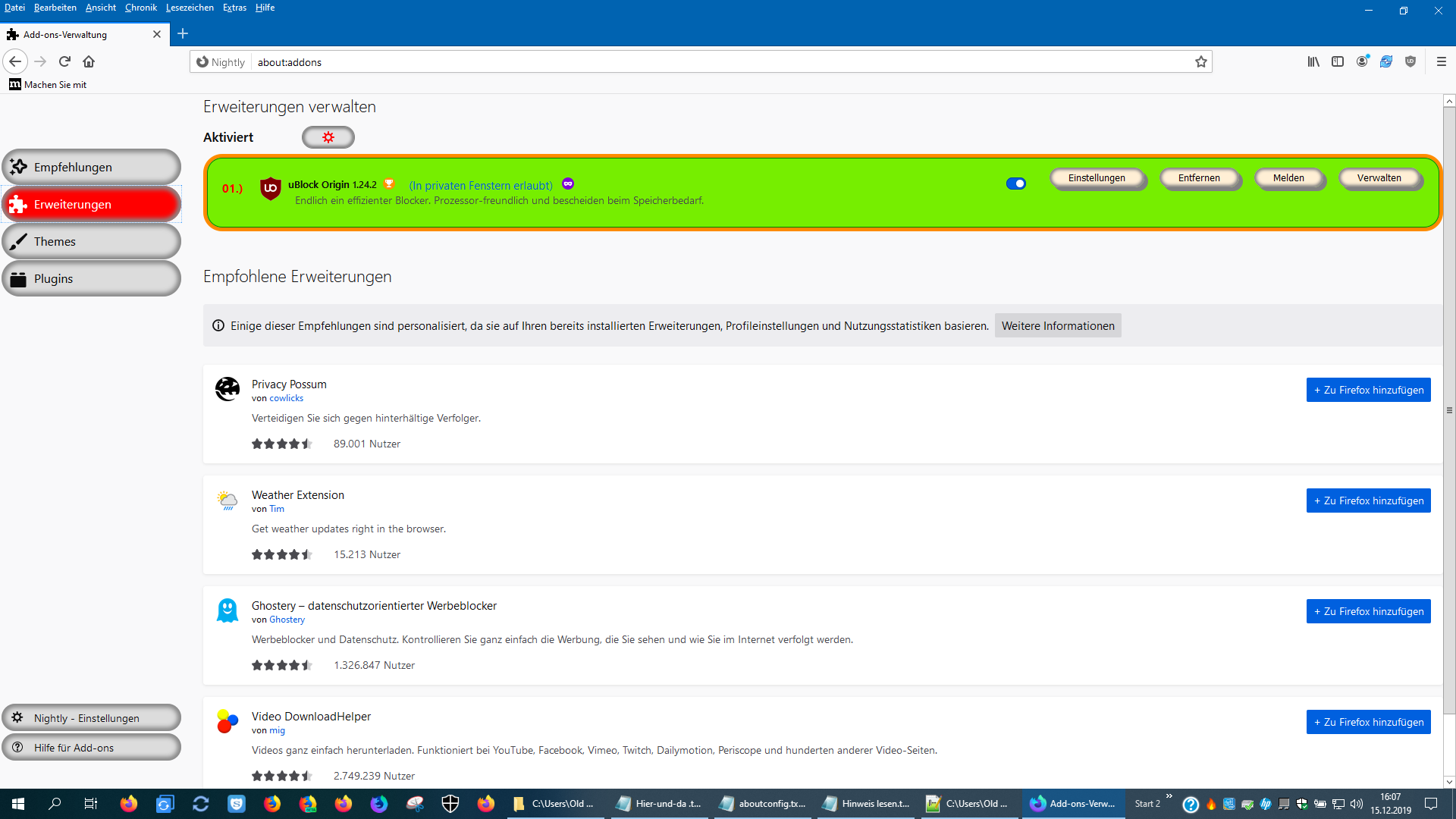Open the cowlicks author link

click(x=286, y=398)
